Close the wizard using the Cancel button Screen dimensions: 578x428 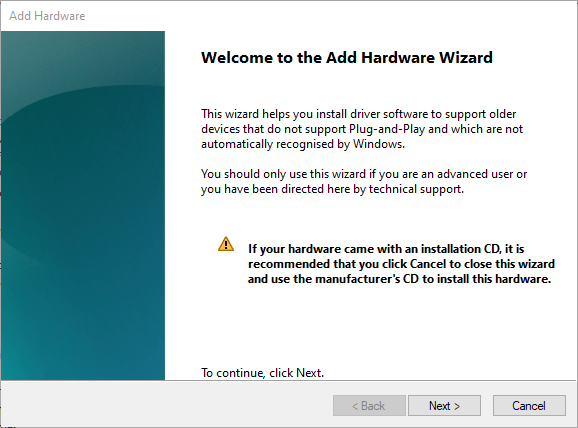coord(529,406)
